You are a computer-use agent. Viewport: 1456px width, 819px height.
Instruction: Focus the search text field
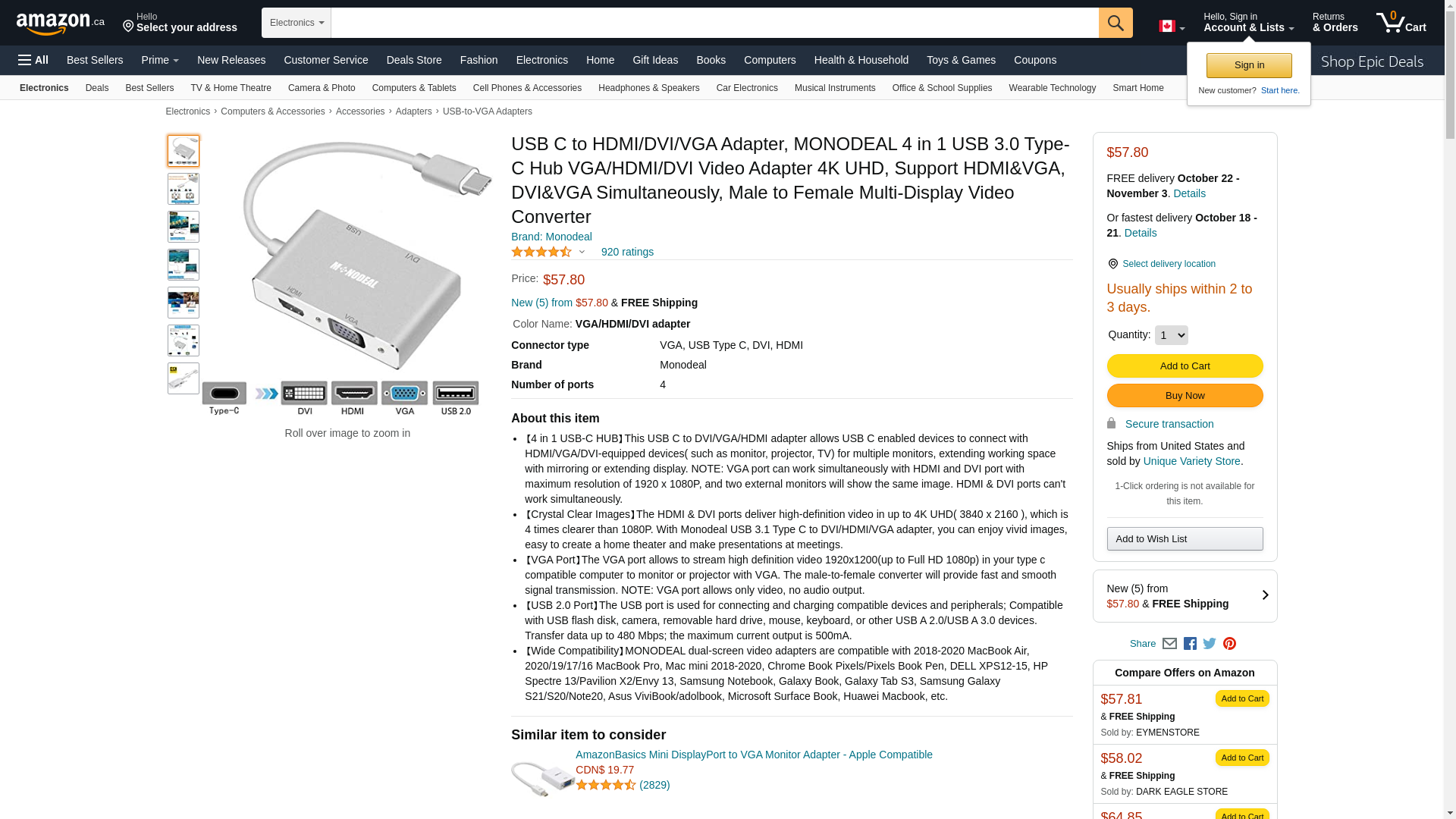pyautogui.click(x=714, y=23)
